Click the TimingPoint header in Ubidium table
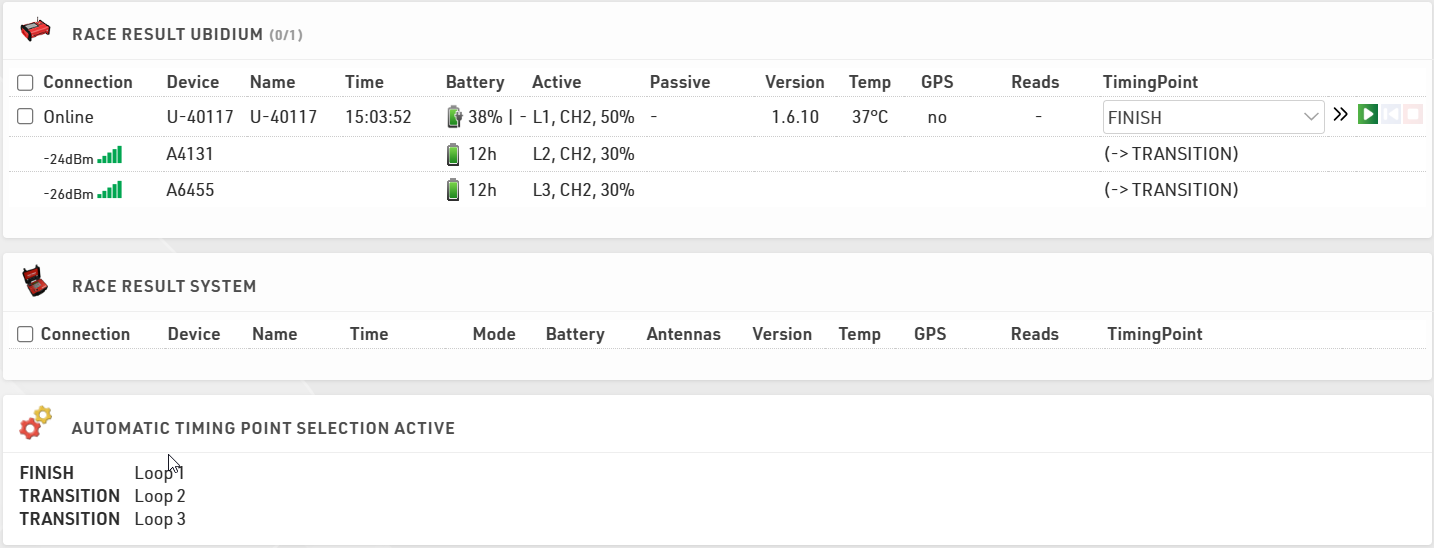The image size is (1434, 548). (x=1150, y=82)
